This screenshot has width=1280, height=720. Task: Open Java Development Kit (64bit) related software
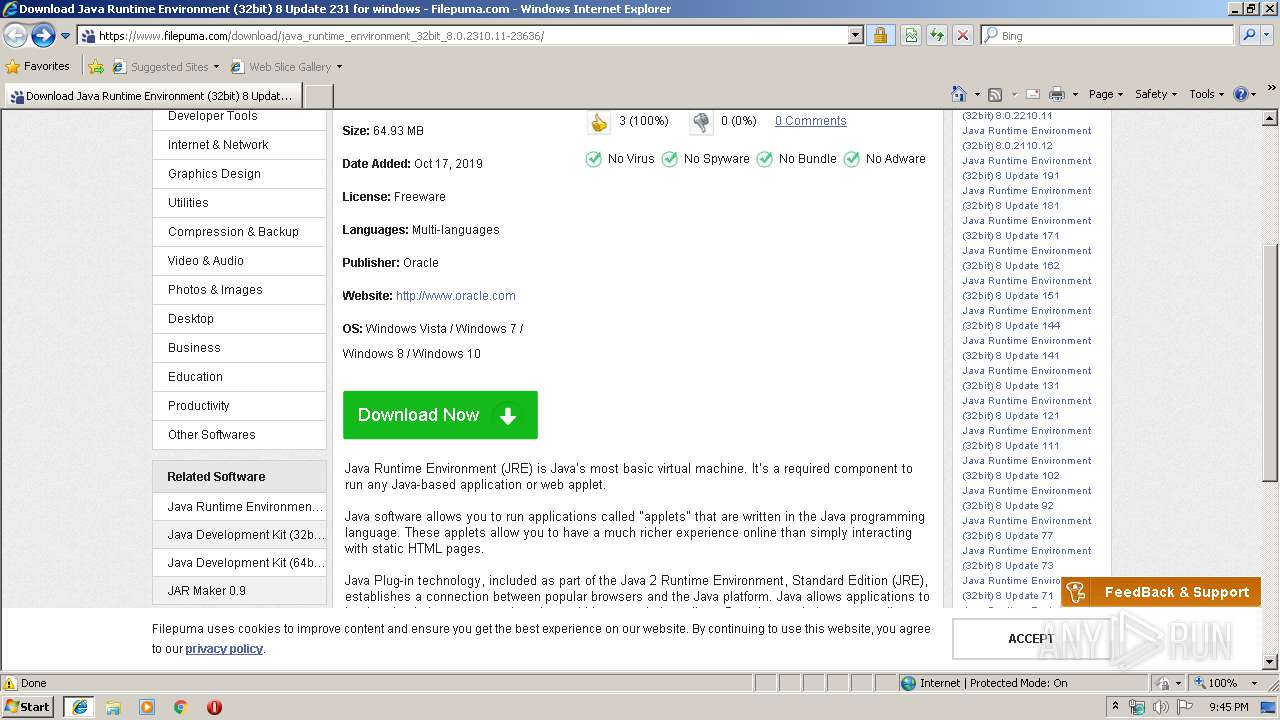click(245, 562)
